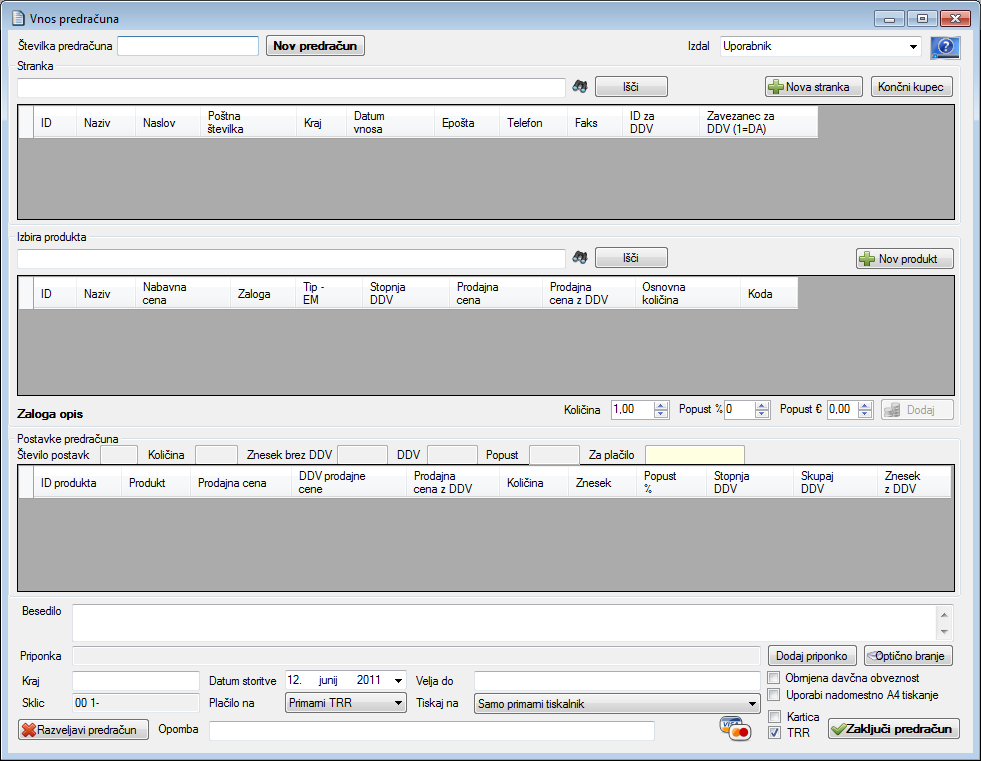
Task: Add a new customer with Nova stranka
Action: [x=813, y=86]
